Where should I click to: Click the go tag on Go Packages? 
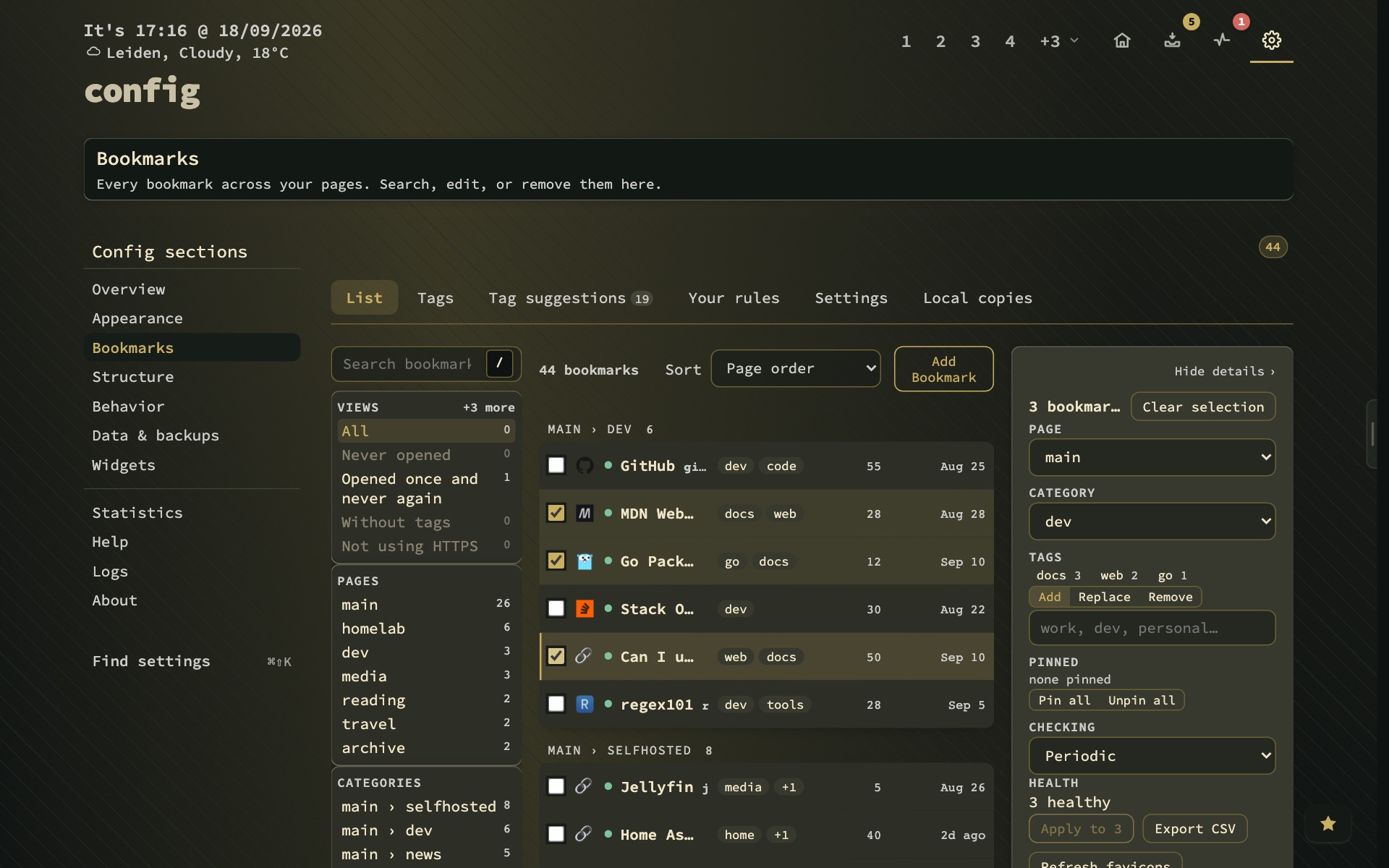click(x=731, y=561)
